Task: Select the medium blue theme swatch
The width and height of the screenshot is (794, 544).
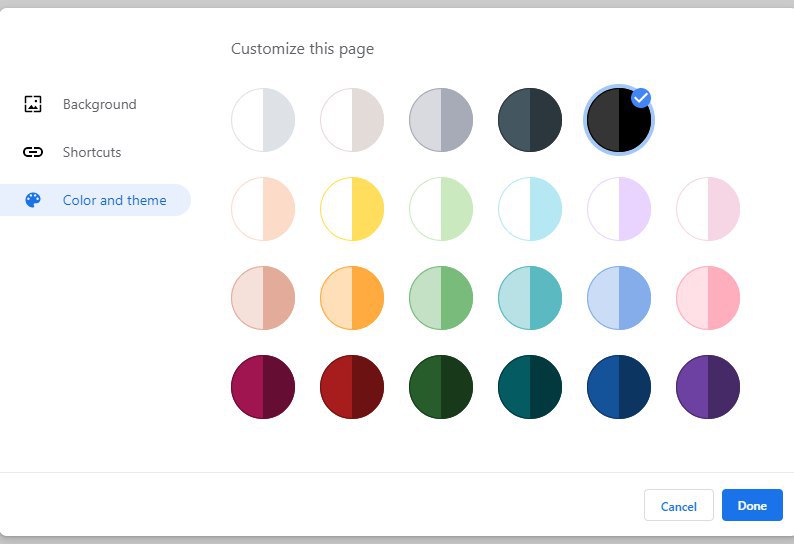Action: coord(619,298)
